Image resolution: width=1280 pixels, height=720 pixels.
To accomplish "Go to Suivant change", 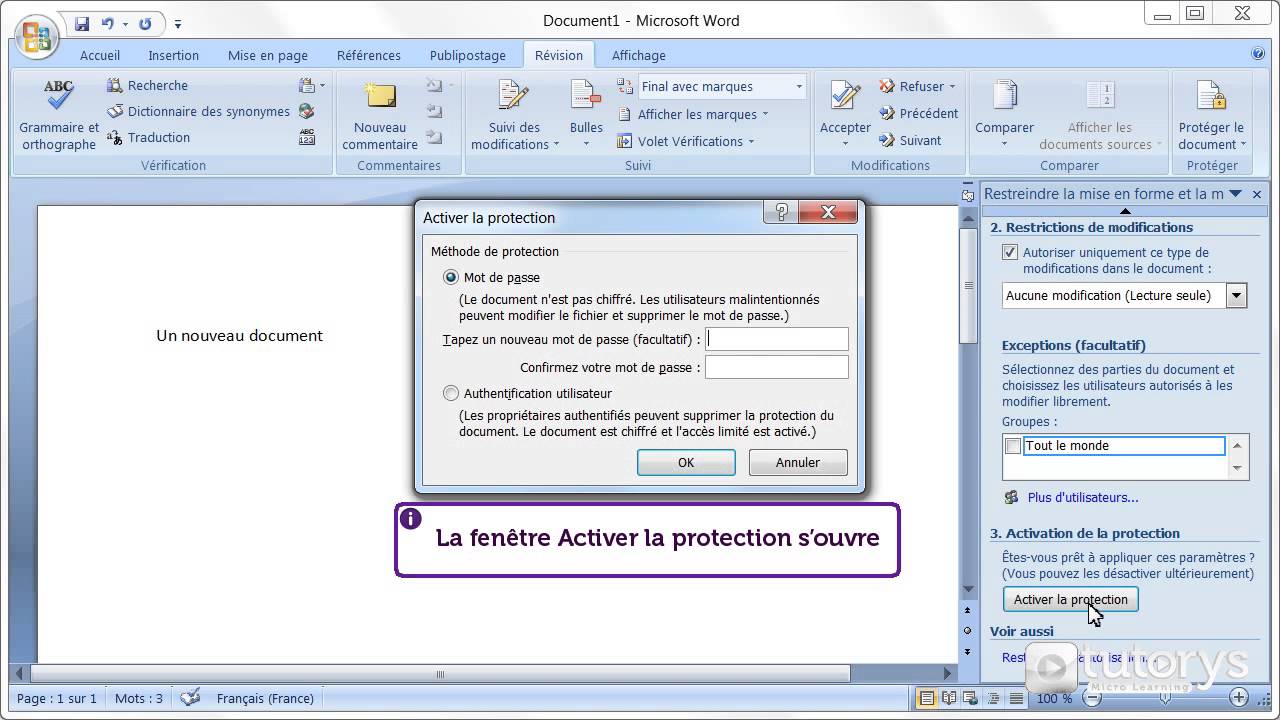I will pyautogui.click(x=910, y=141).
